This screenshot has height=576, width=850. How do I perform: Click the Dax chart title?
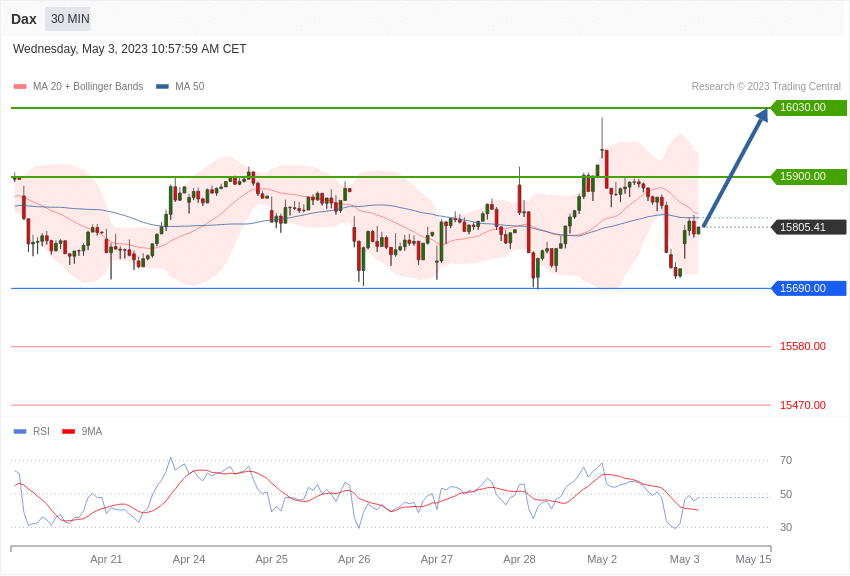point(24,19)
